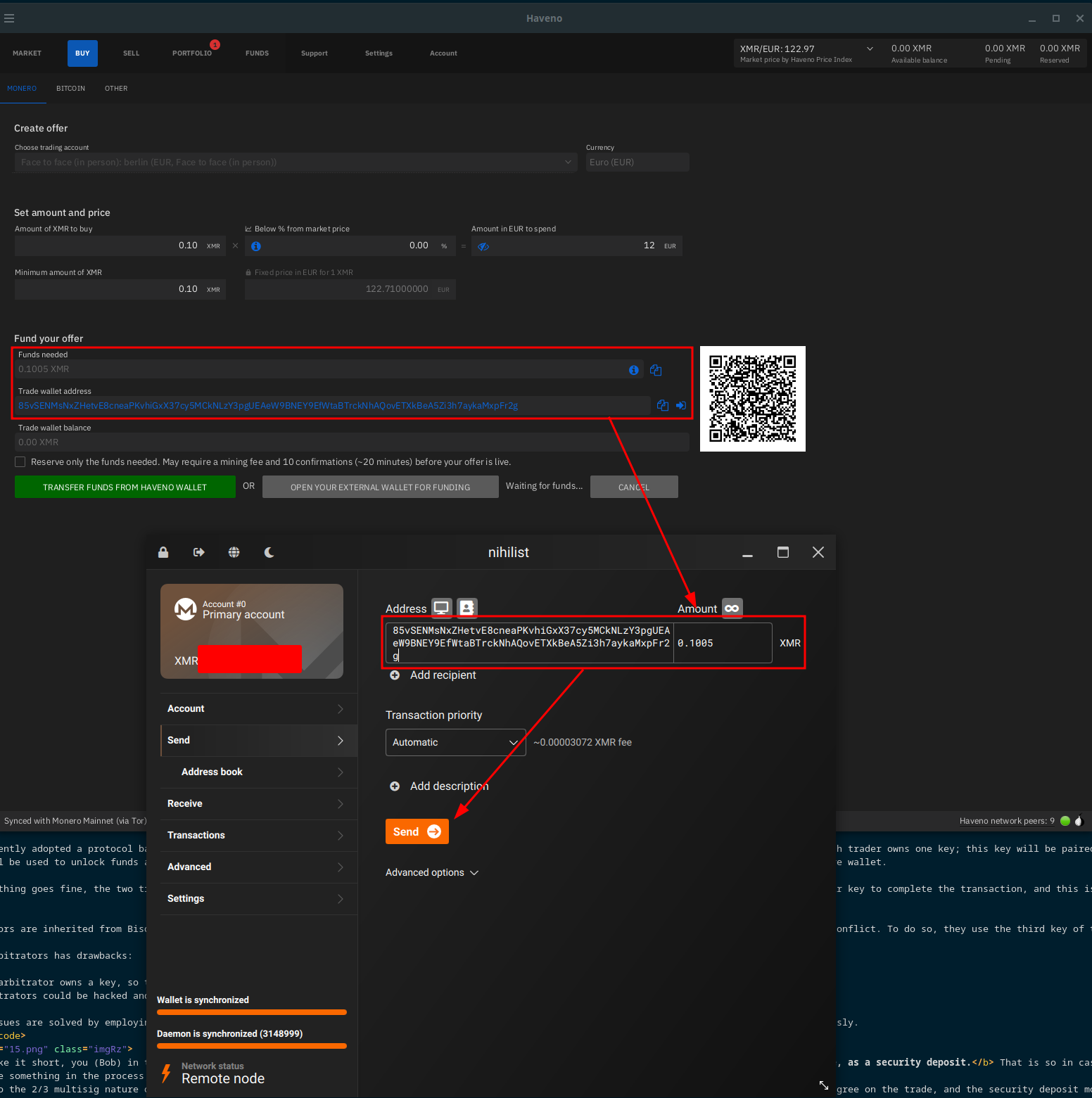Image resolution: width=1092 pixels, height=1098 pixels.
Task: Click plus icon for Add description
Action: coord(395,786)
